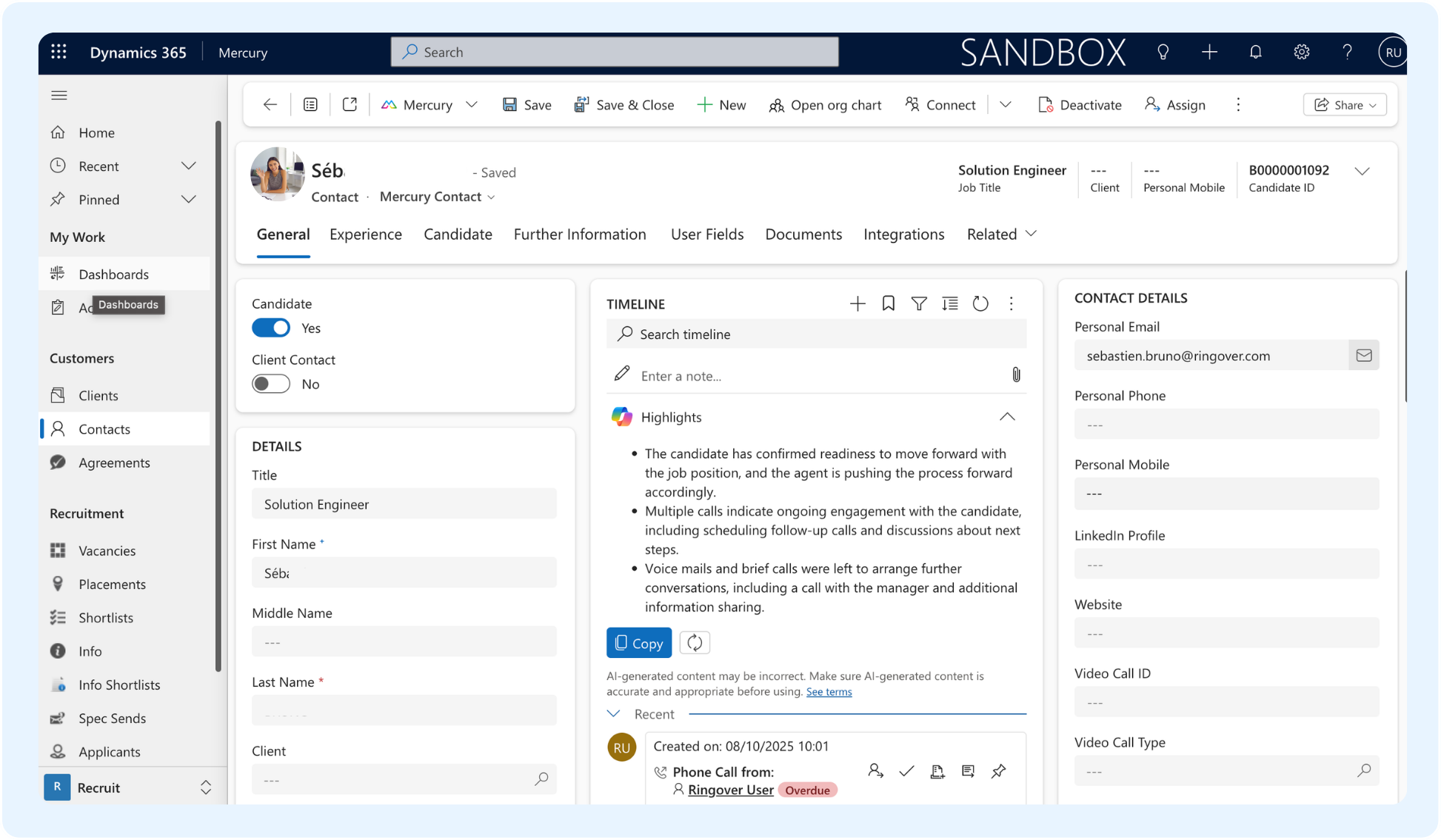Add a timeline record with plus icon
Screen dimensions: 1441x840
[857, 303]
